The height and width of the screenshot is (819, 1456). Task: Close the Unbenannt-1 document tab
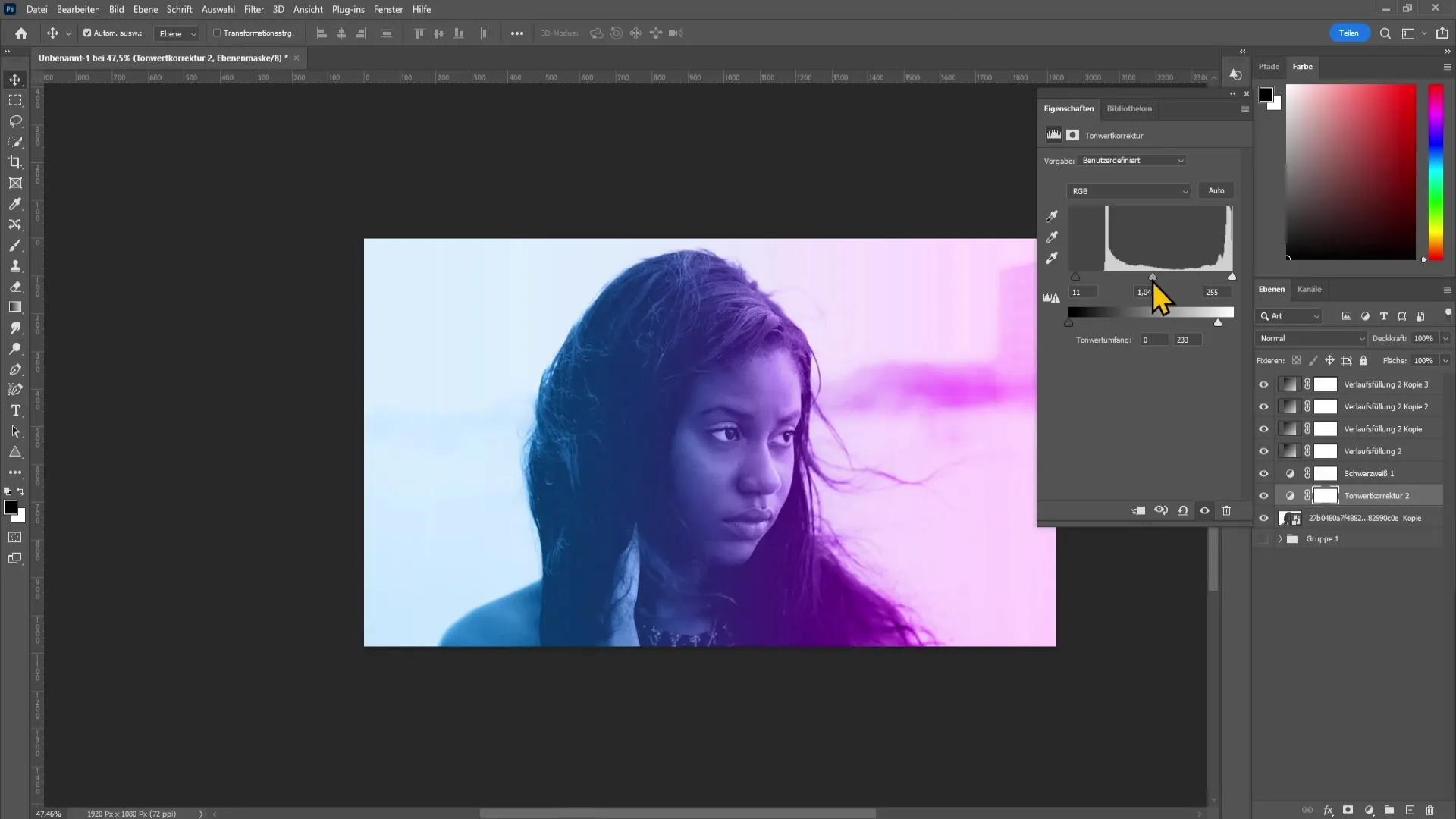297,58
